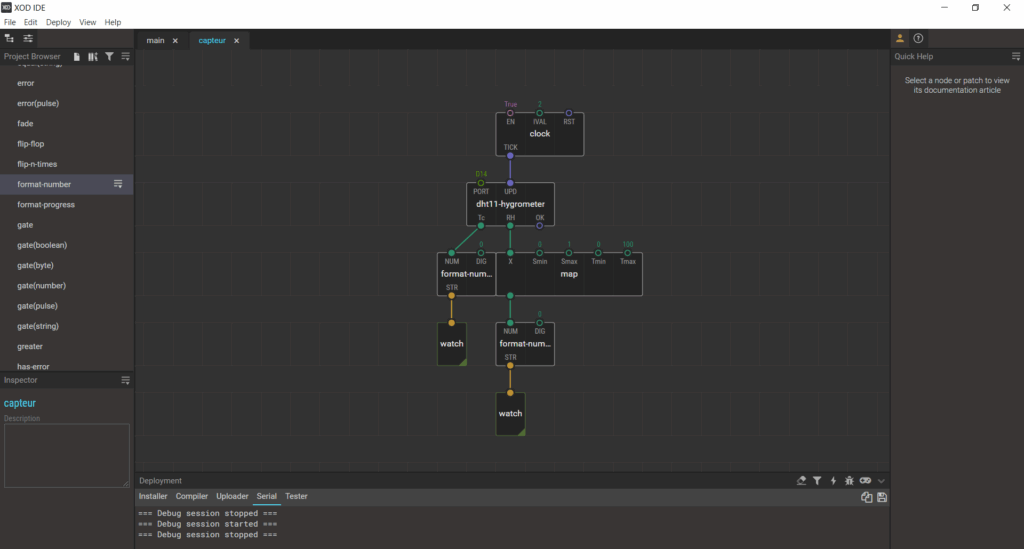Switch to the Installer tab

pos(153,496)
